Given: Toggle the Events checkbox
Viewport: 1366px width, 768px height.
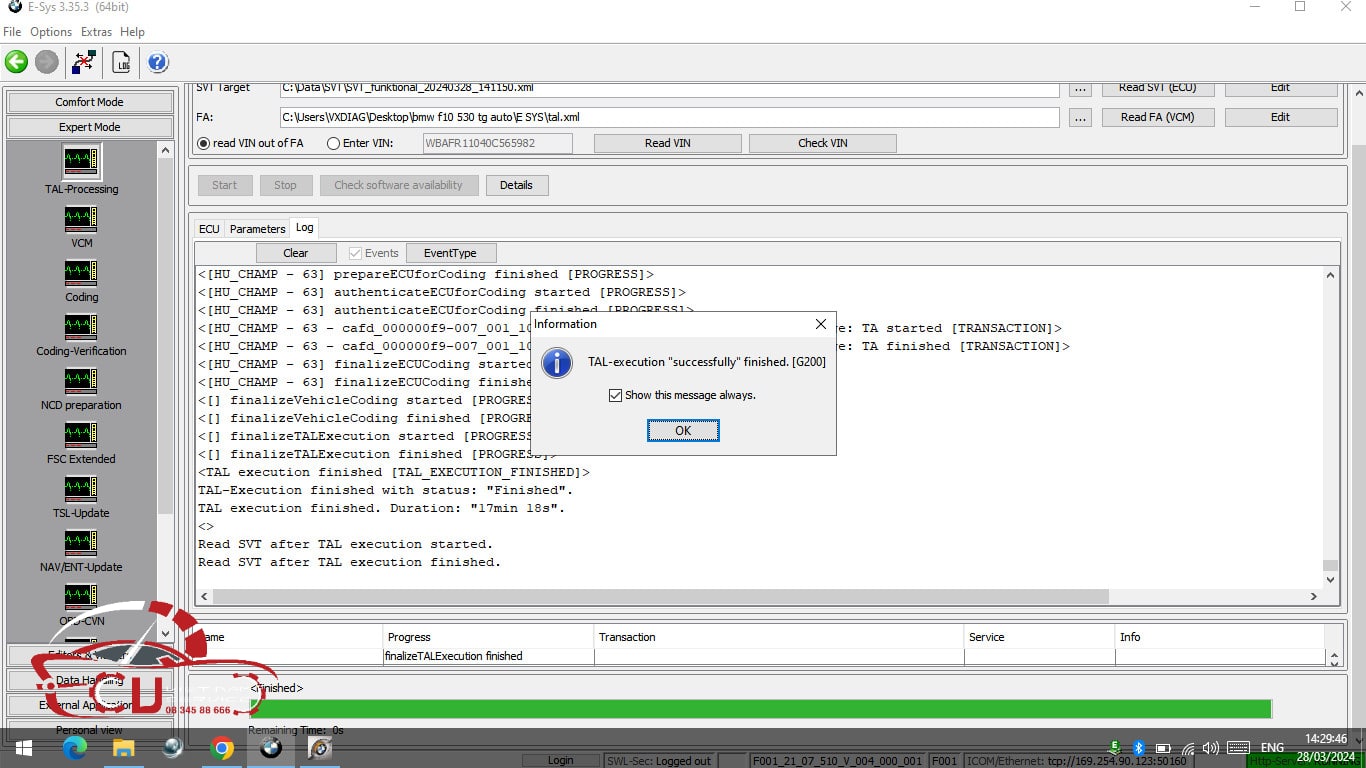Looking at the screenshot, I should point(355,253).
